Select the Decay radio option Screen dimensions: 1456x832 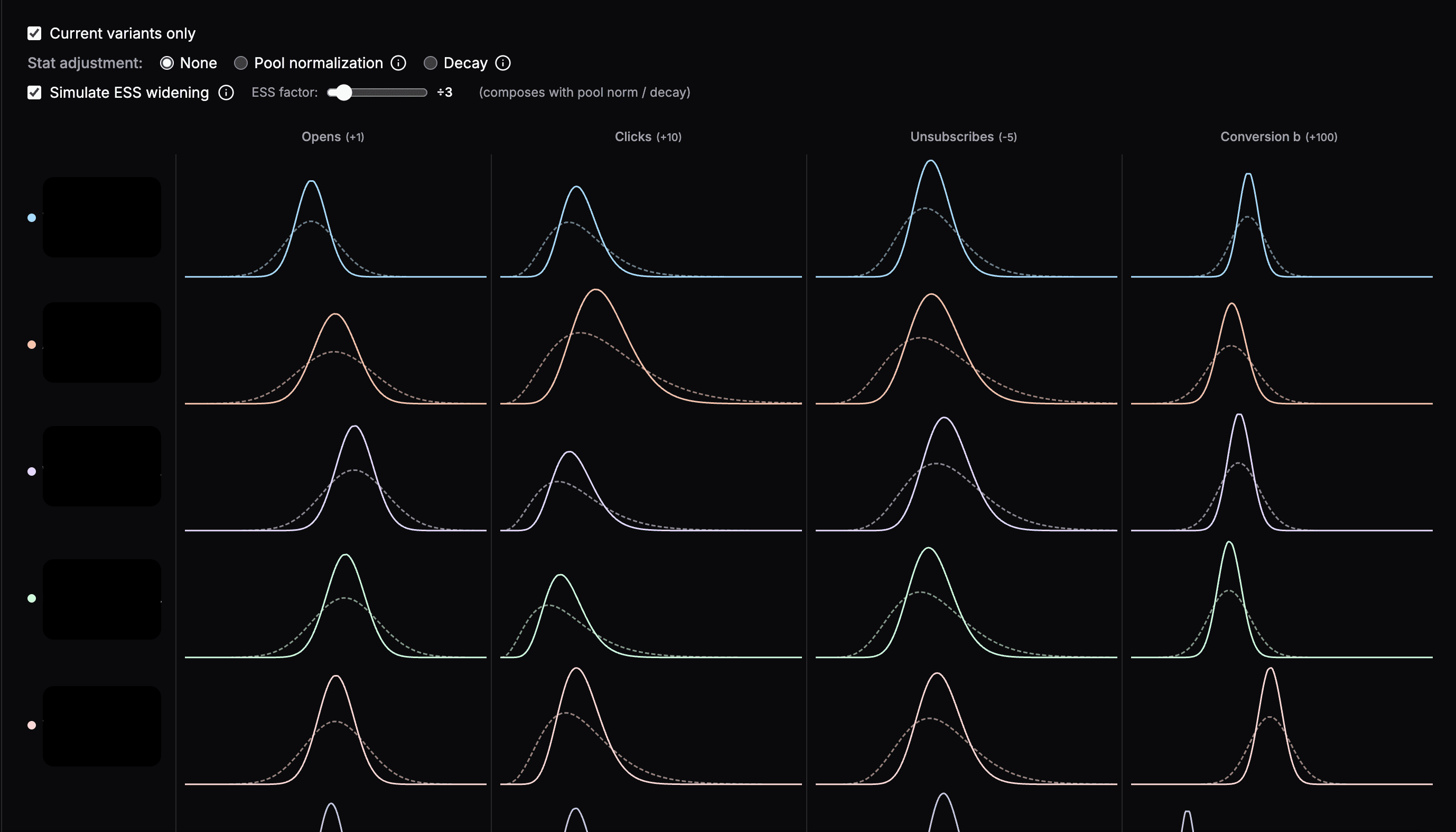431,63
